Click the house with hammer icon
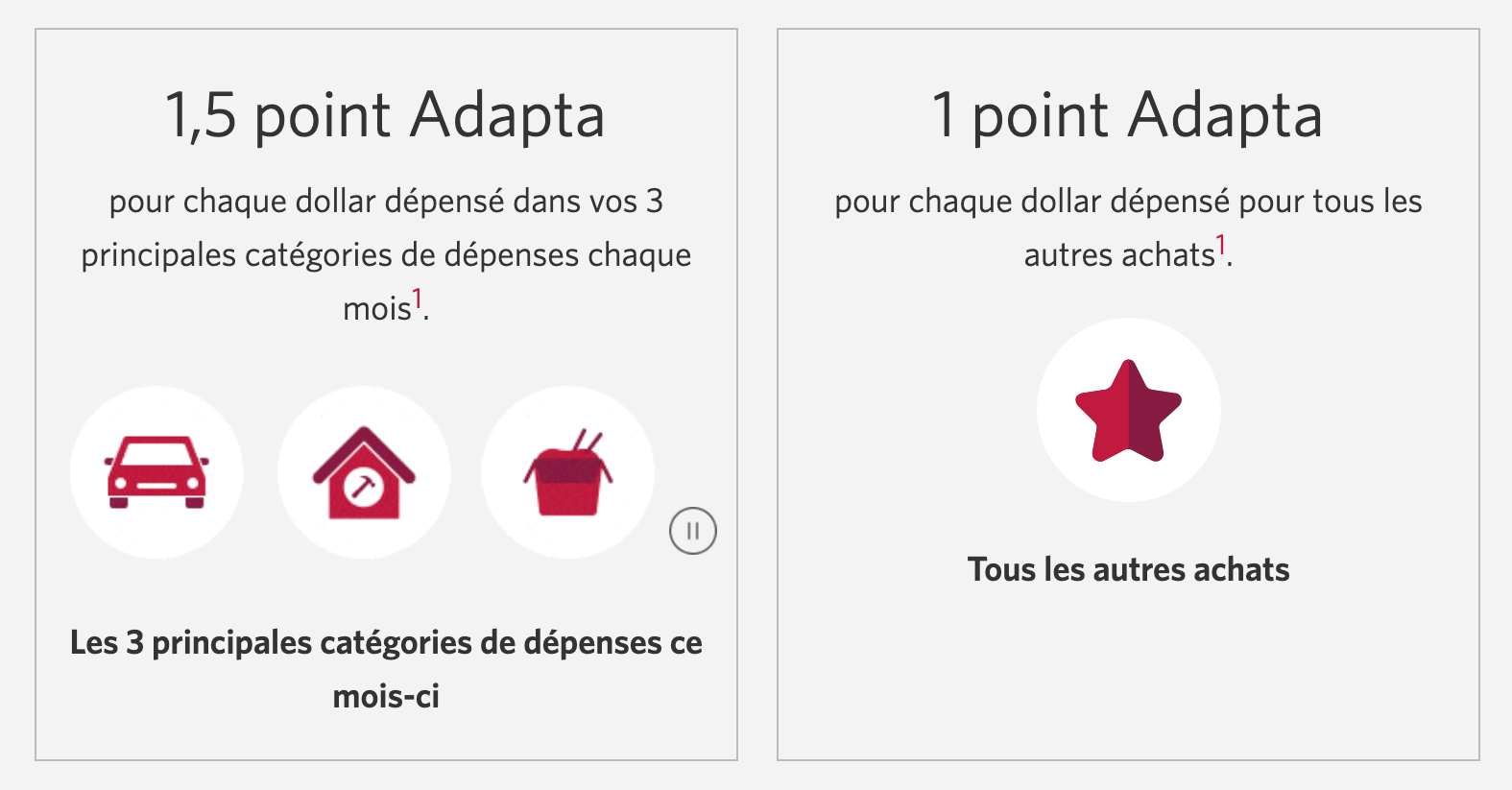Image resolution: width=1512 pixels, height=790 pixels. point(362,471)
